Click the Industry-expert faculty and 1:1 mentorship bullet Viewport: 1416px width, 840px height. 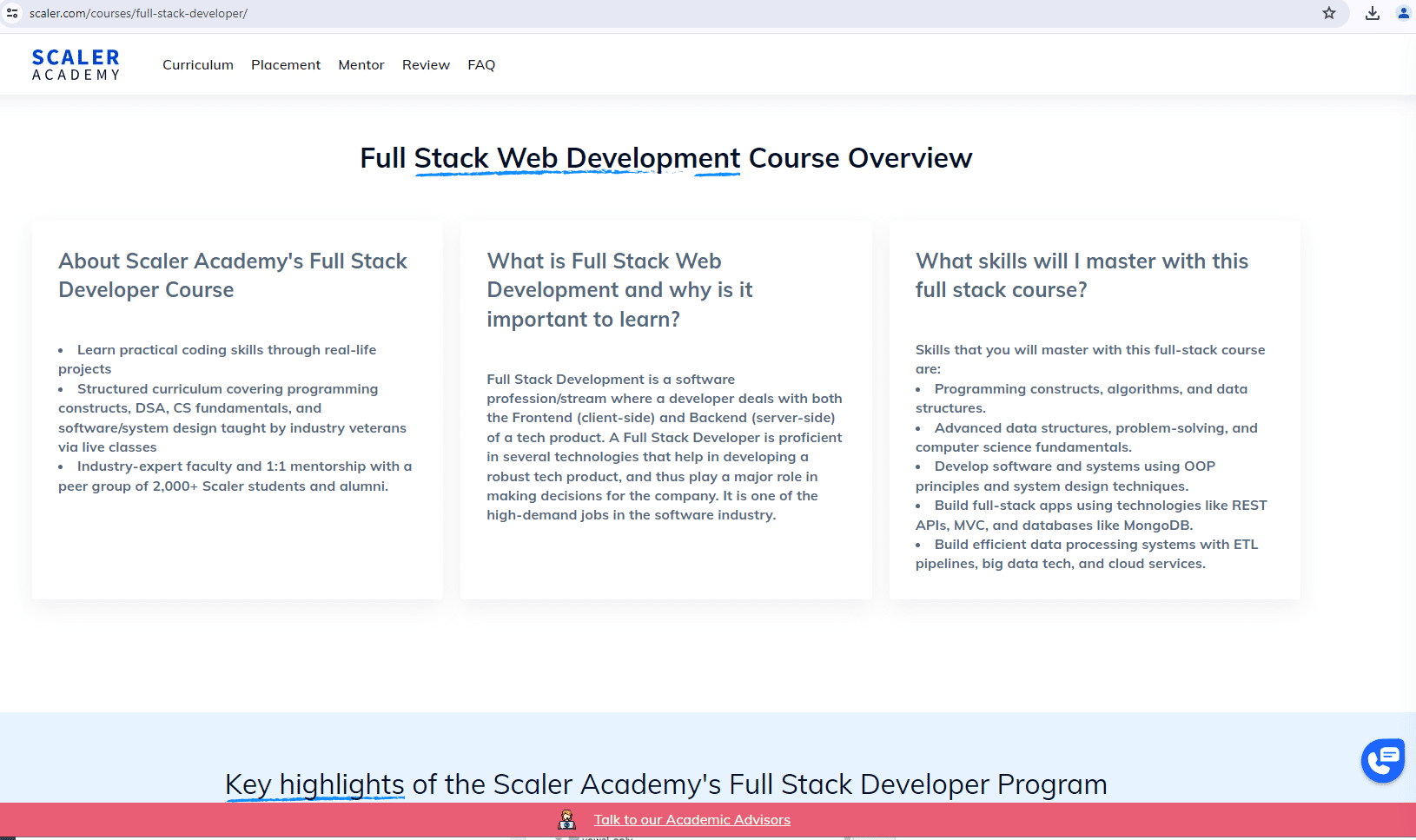[235, 476]
